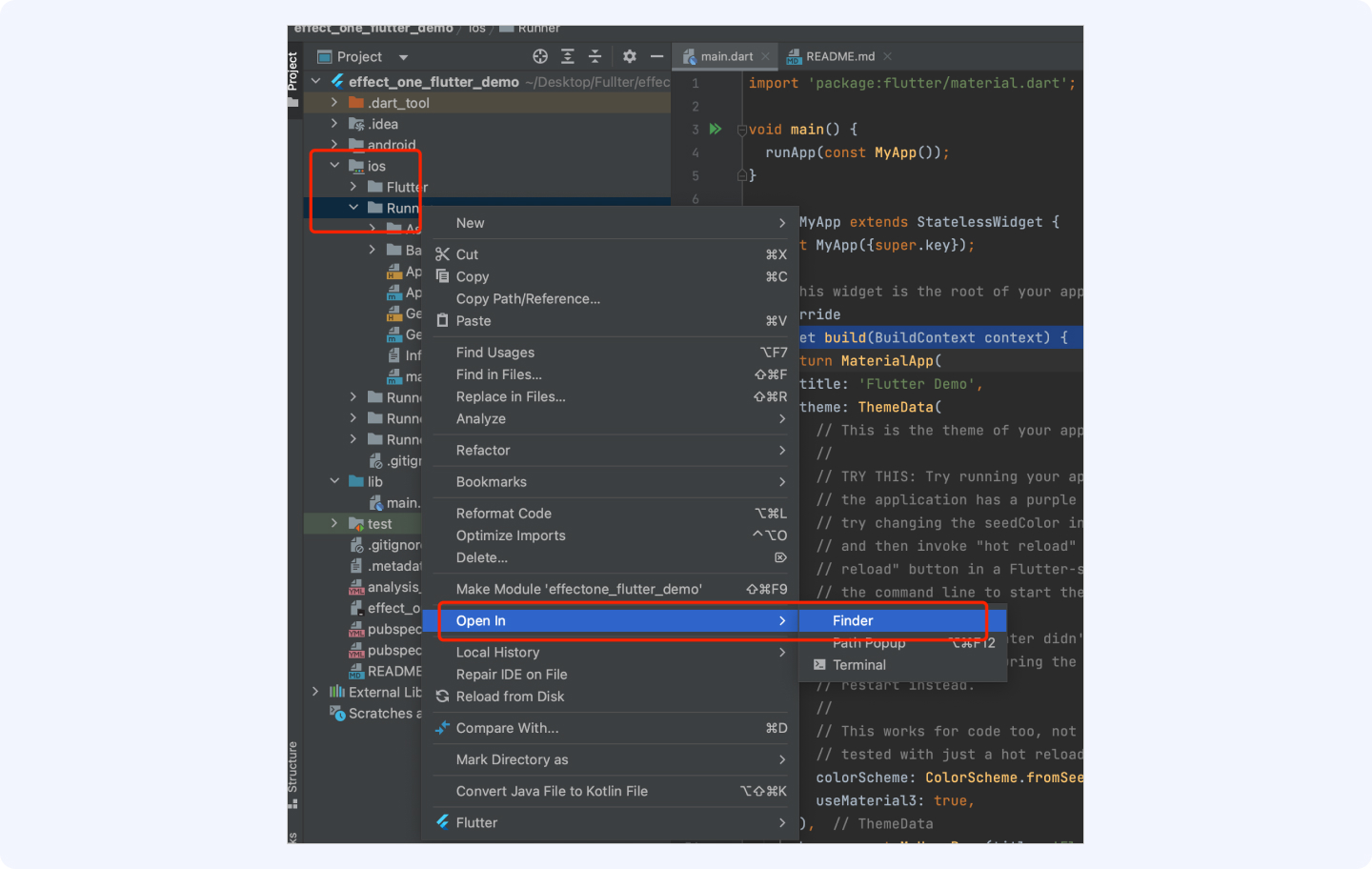Viewport: 1372px width, 869px height.
Task: Click the lib folder icon
Action: [x=356, y=481]
